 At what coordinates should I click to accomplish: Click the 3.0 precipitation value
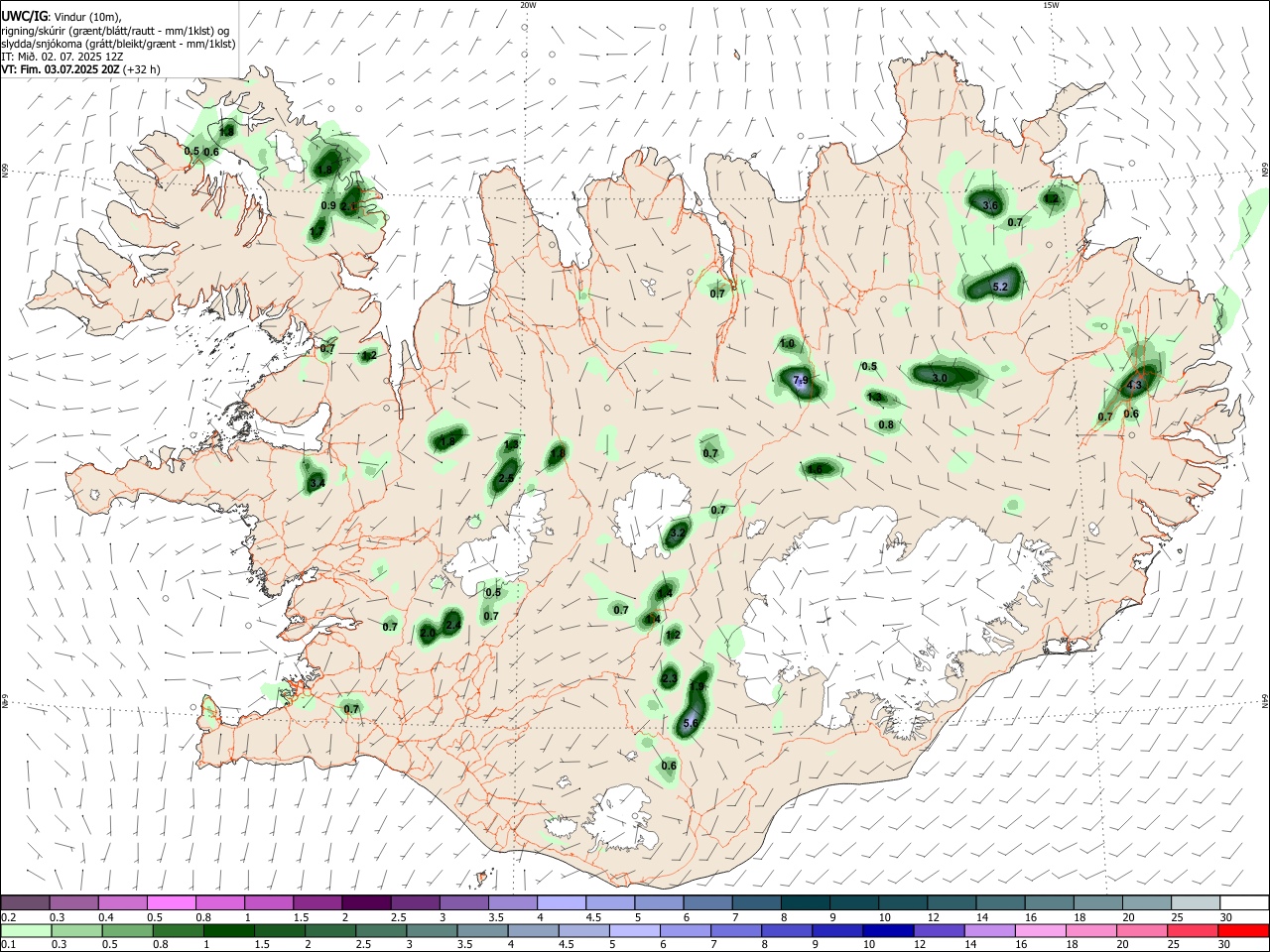(x=940, y=378)
